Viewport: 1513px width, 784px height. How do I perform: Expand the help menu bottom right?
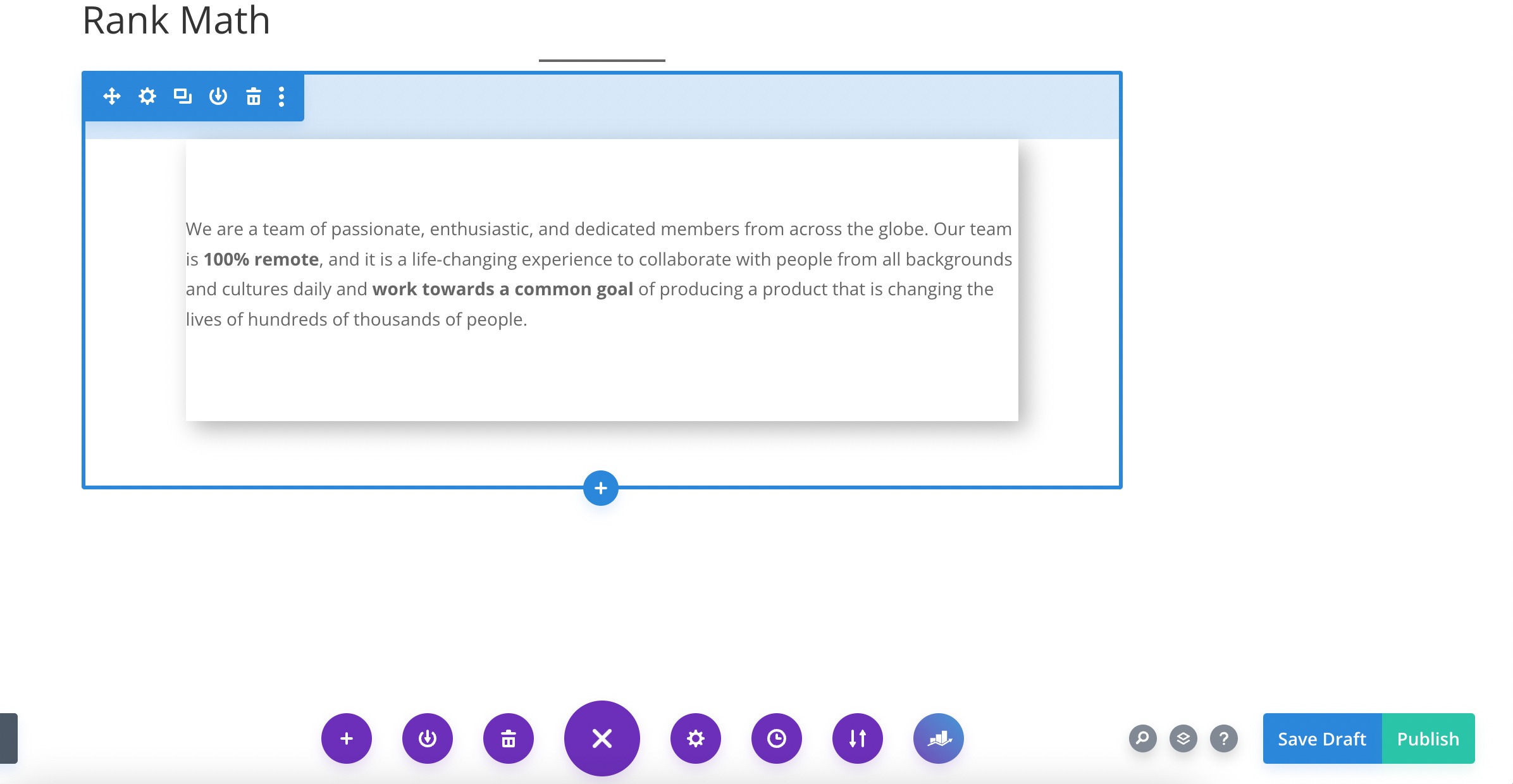1223,739
